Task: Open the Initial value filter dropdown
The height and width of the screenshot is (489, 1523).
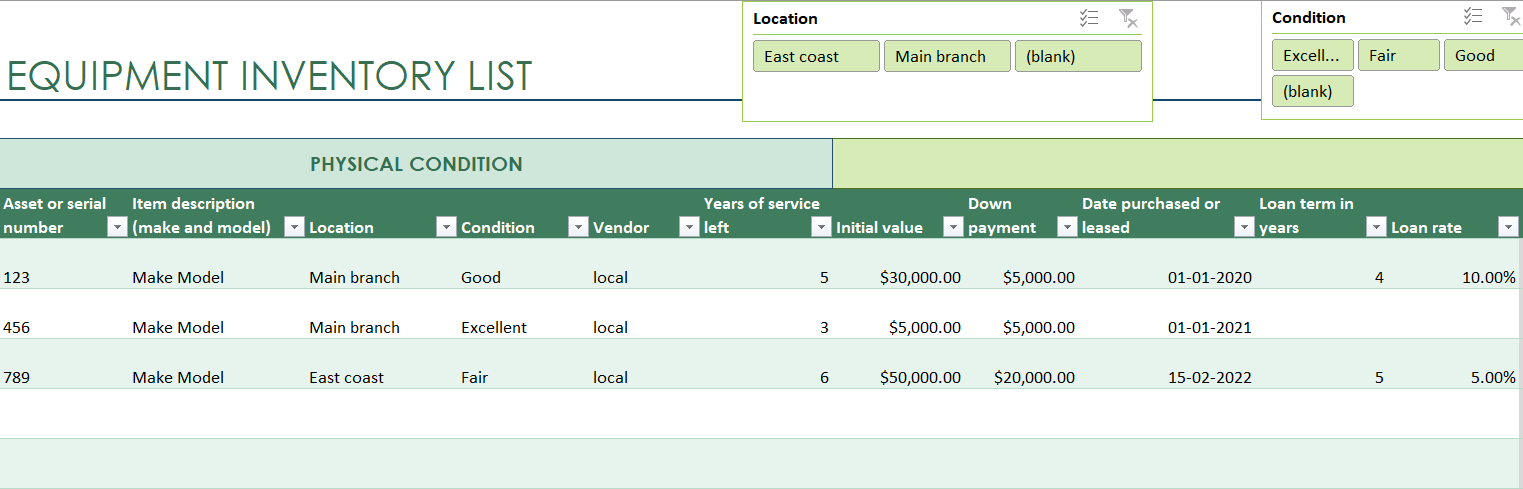Action: pyautogui.click(x=953, y=228)
